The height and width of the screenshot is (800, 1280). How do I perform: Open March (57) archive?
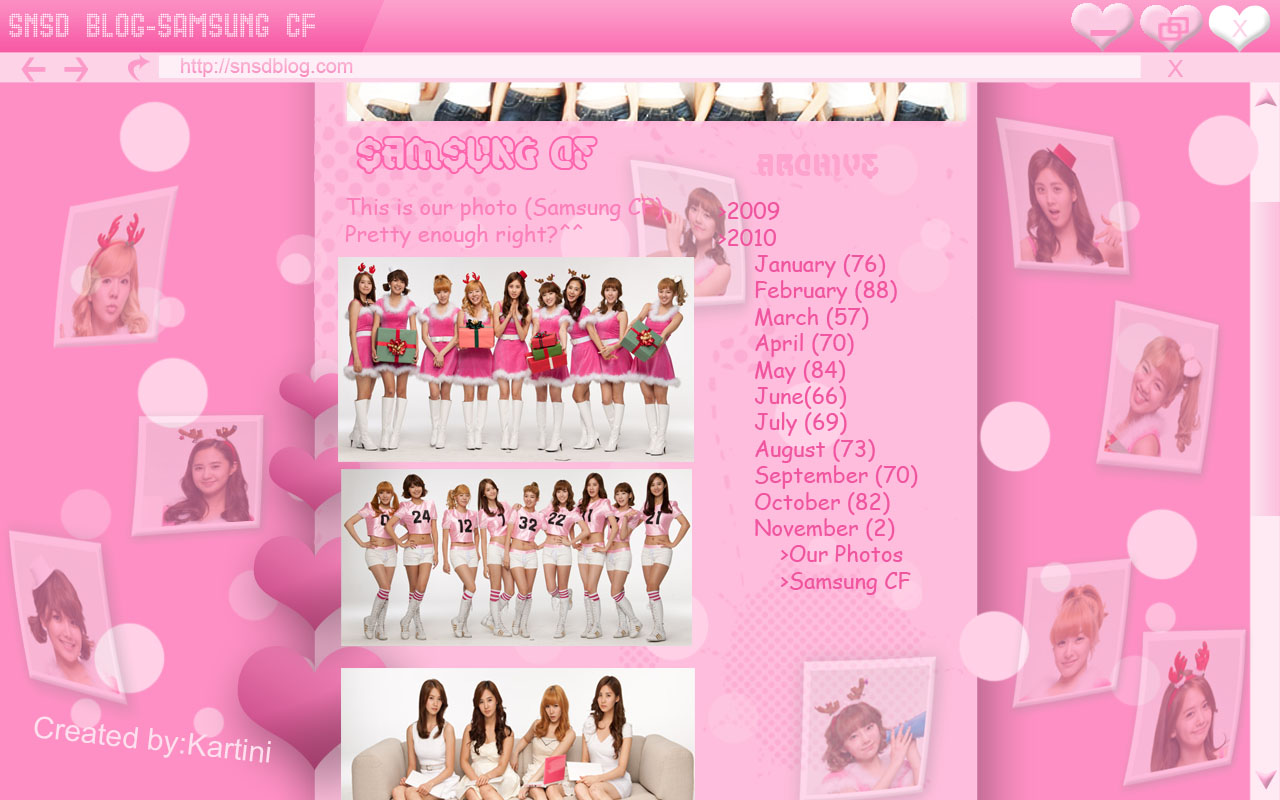(811, 317)
